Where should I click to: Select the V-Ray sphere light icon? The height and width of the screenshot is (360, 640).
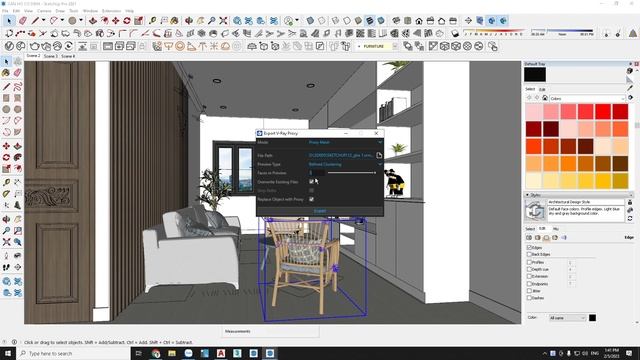(x=180, y=46)
